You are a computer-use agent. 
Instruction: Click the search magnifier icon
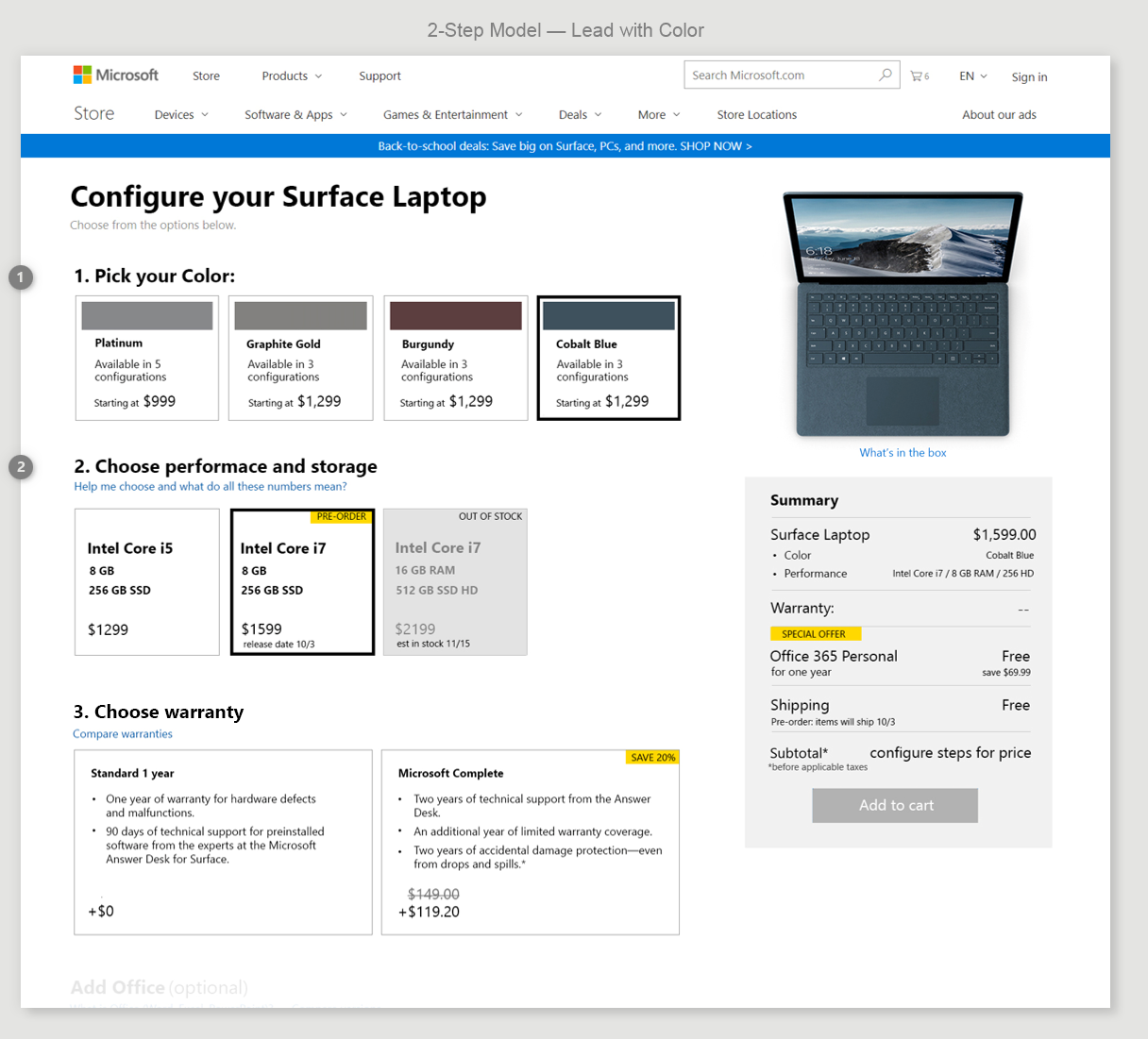click(x=885, y=75)
